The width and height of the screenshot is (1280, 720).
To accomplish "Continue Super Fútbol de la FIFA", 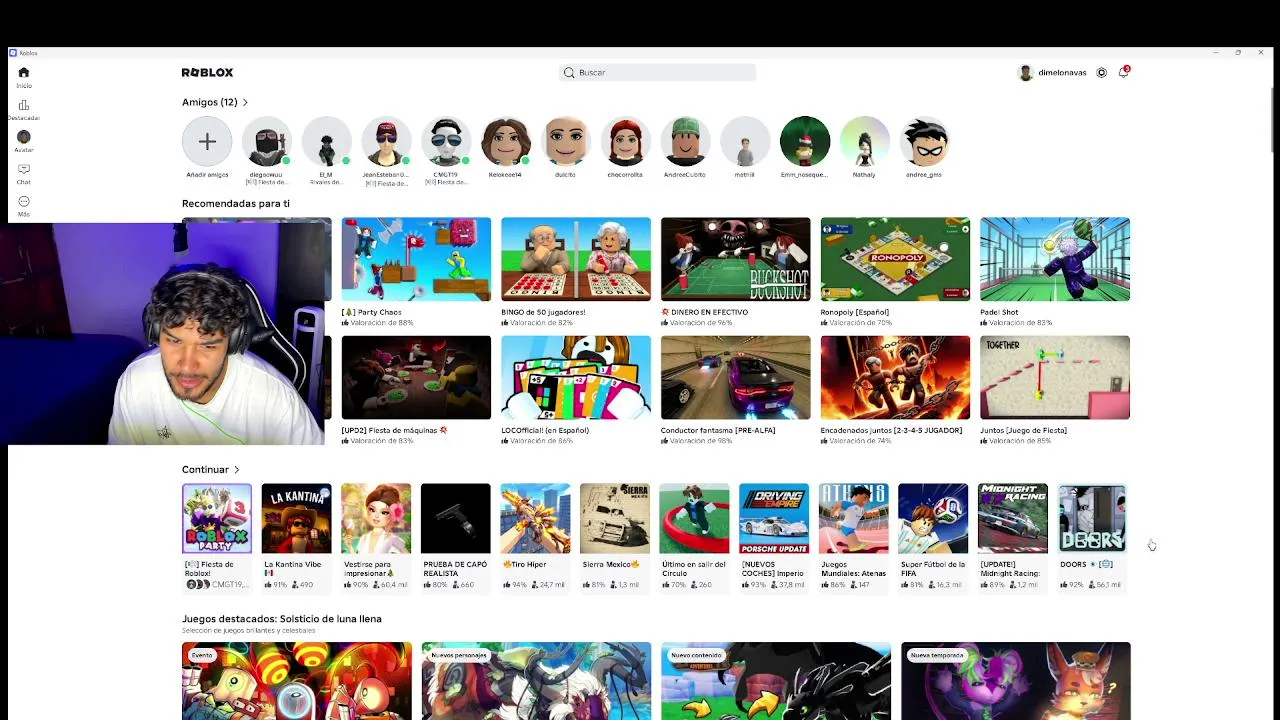I will coord(933,518).
